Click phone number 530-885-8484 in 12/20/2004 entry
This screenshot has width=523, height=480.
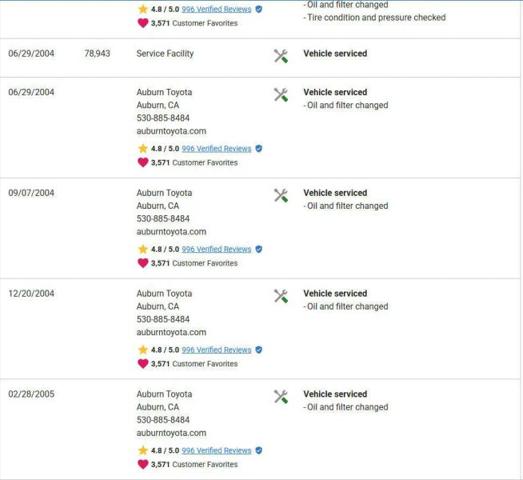(163, 319)
